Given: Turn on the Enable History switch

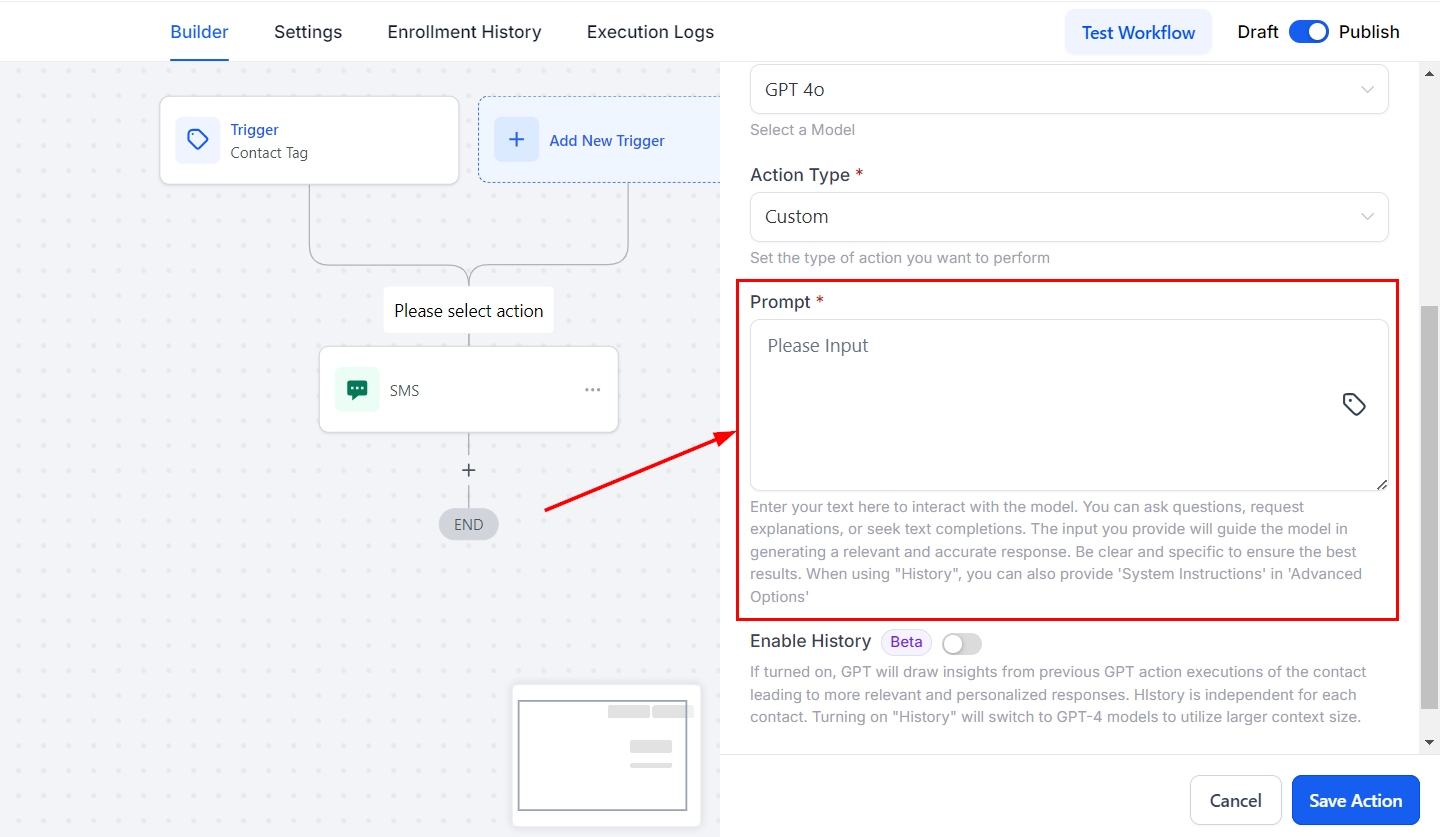Looking at the screenshot, I should 962,643.
